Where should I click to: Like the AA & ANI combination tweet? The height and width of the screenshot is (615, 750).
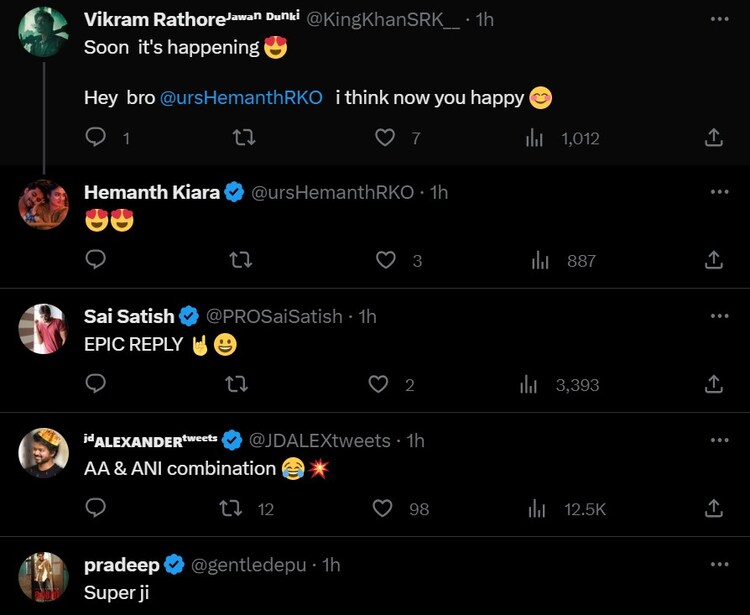click(x=382, y=509)
